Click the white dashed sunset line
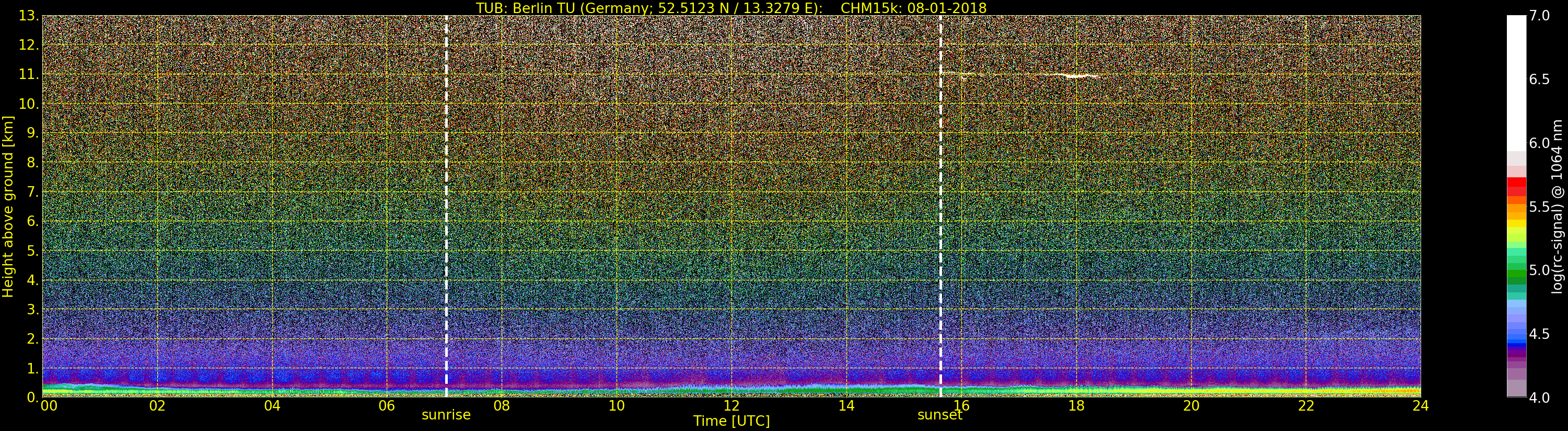1568x431 pixels. [940, 206]
